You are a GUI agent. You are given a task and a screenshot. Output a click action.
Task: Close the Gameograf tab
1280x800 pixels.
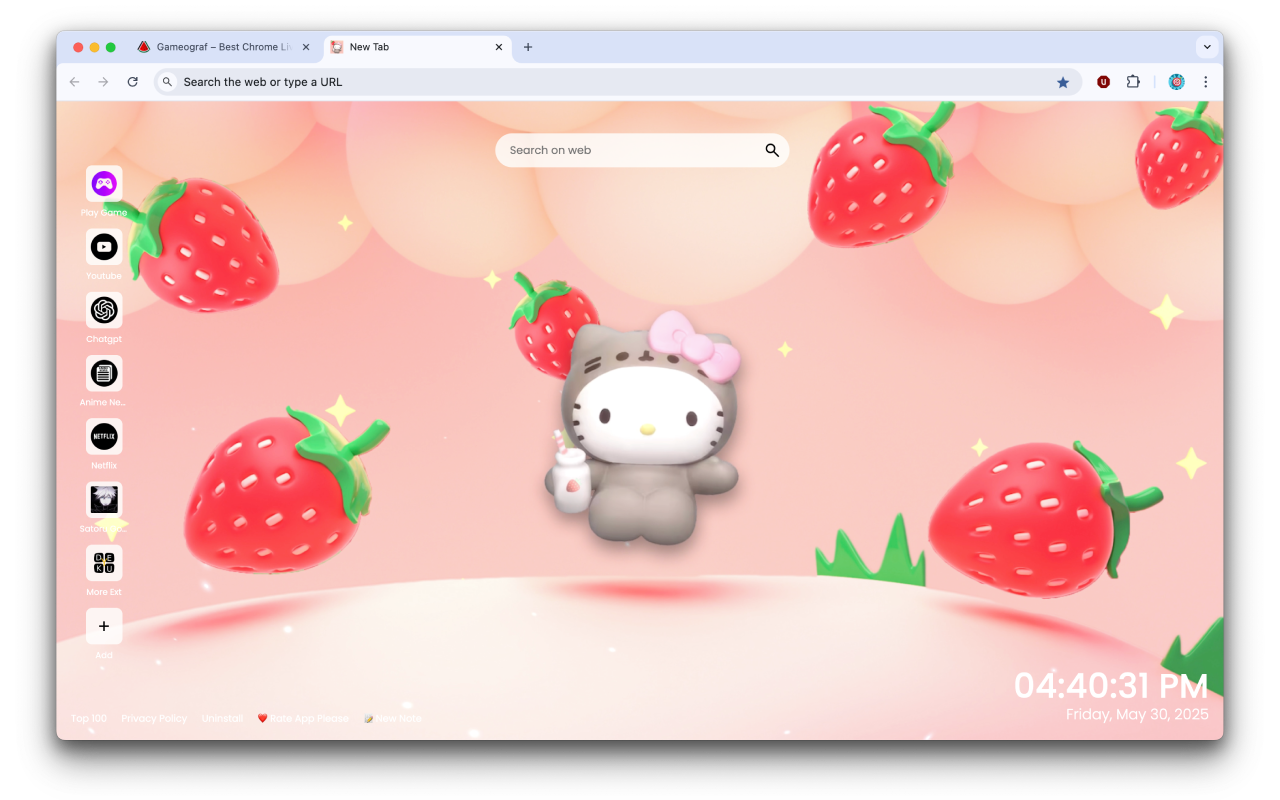[306, 47]
